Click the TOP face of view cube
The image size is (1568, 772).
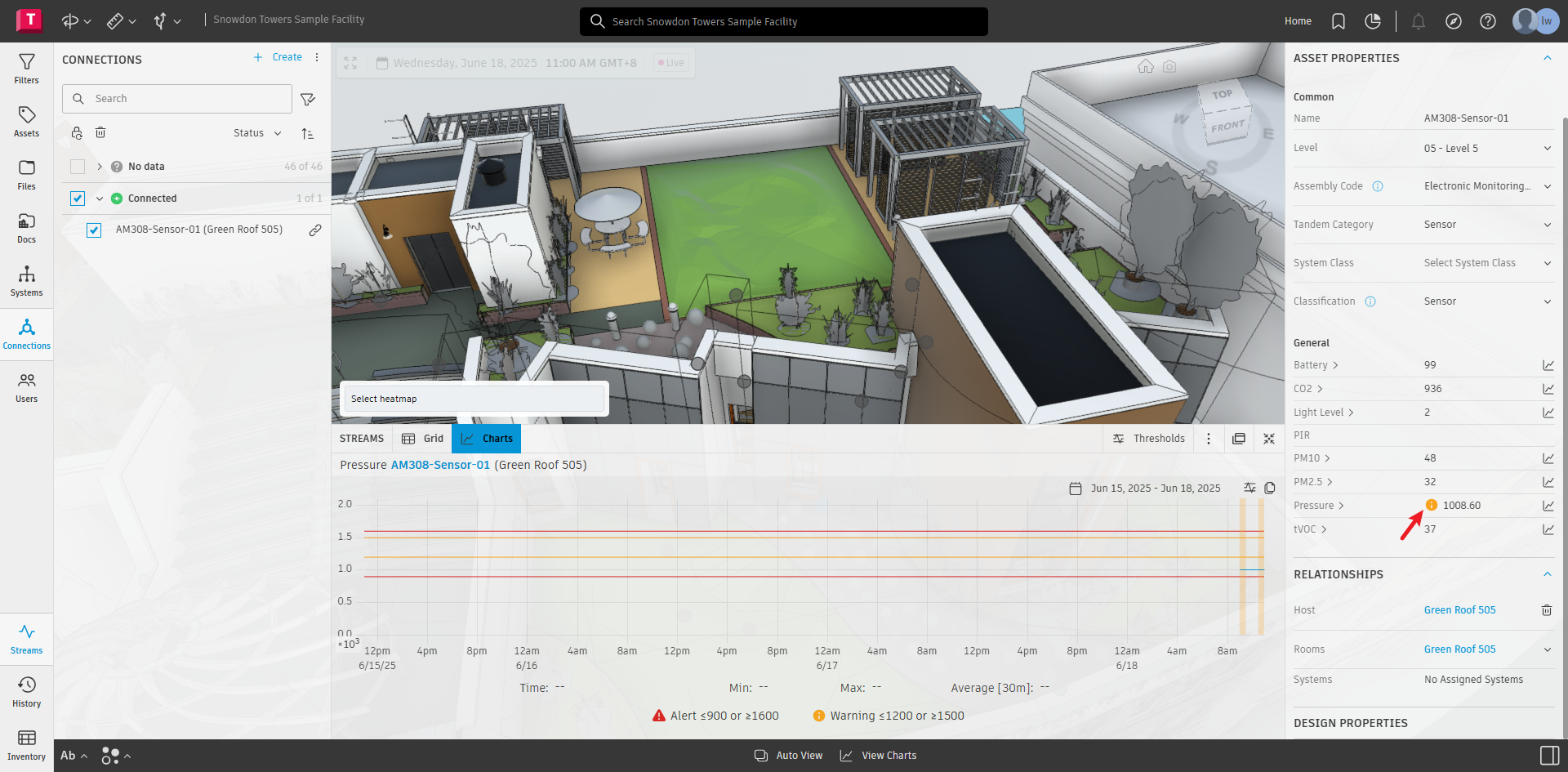click(x=1223, y=96)
